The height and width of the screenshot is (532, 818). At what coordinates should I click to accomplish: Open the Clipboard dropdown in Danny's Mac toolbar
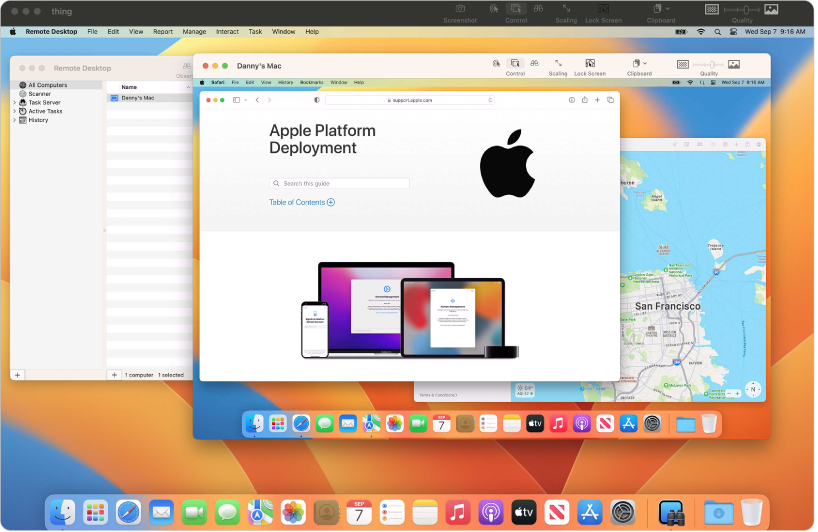tap(640, 64)
